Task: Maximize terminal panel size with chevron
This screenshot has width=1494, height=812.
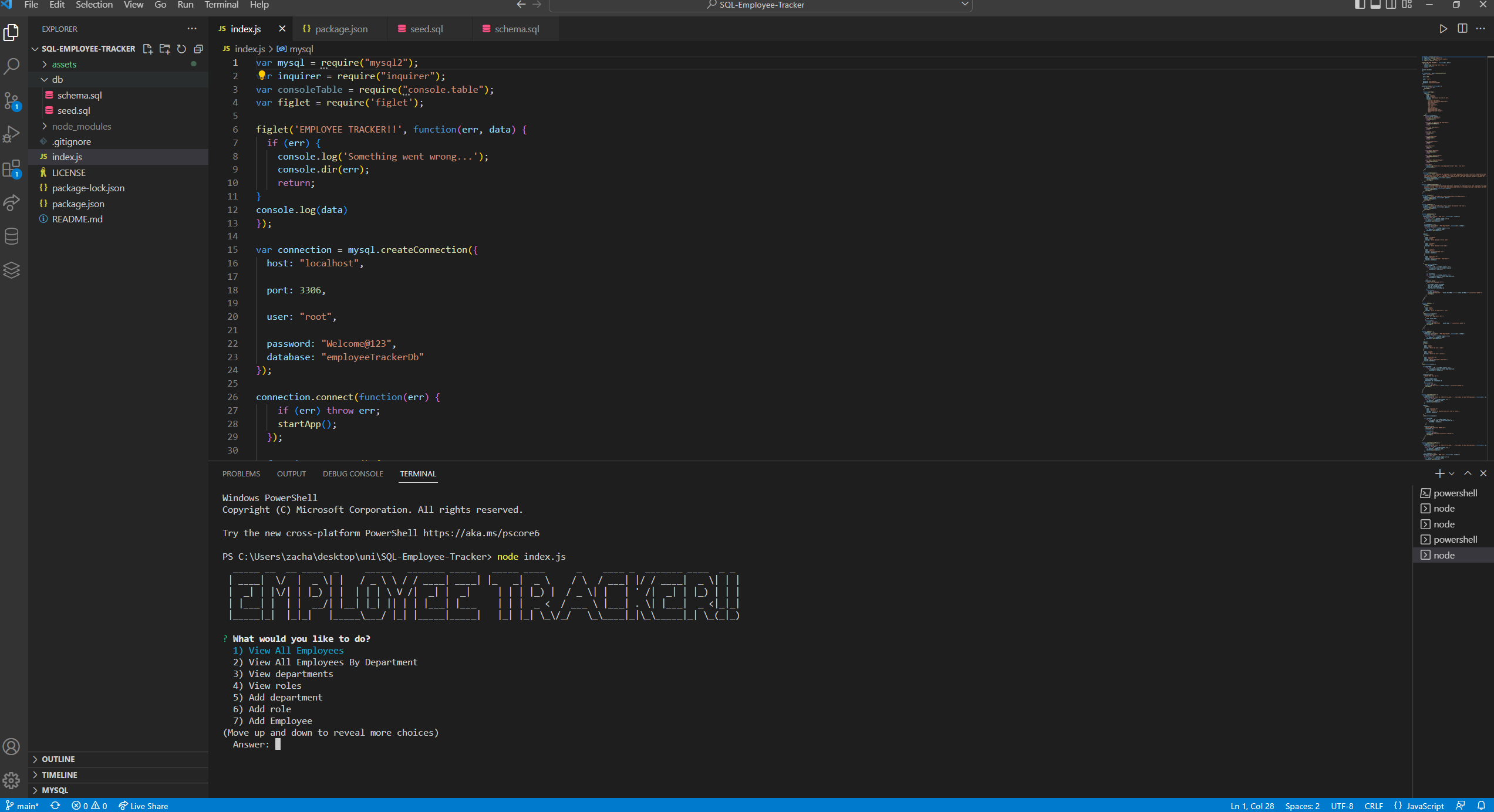Action: tap(1468, 473)
